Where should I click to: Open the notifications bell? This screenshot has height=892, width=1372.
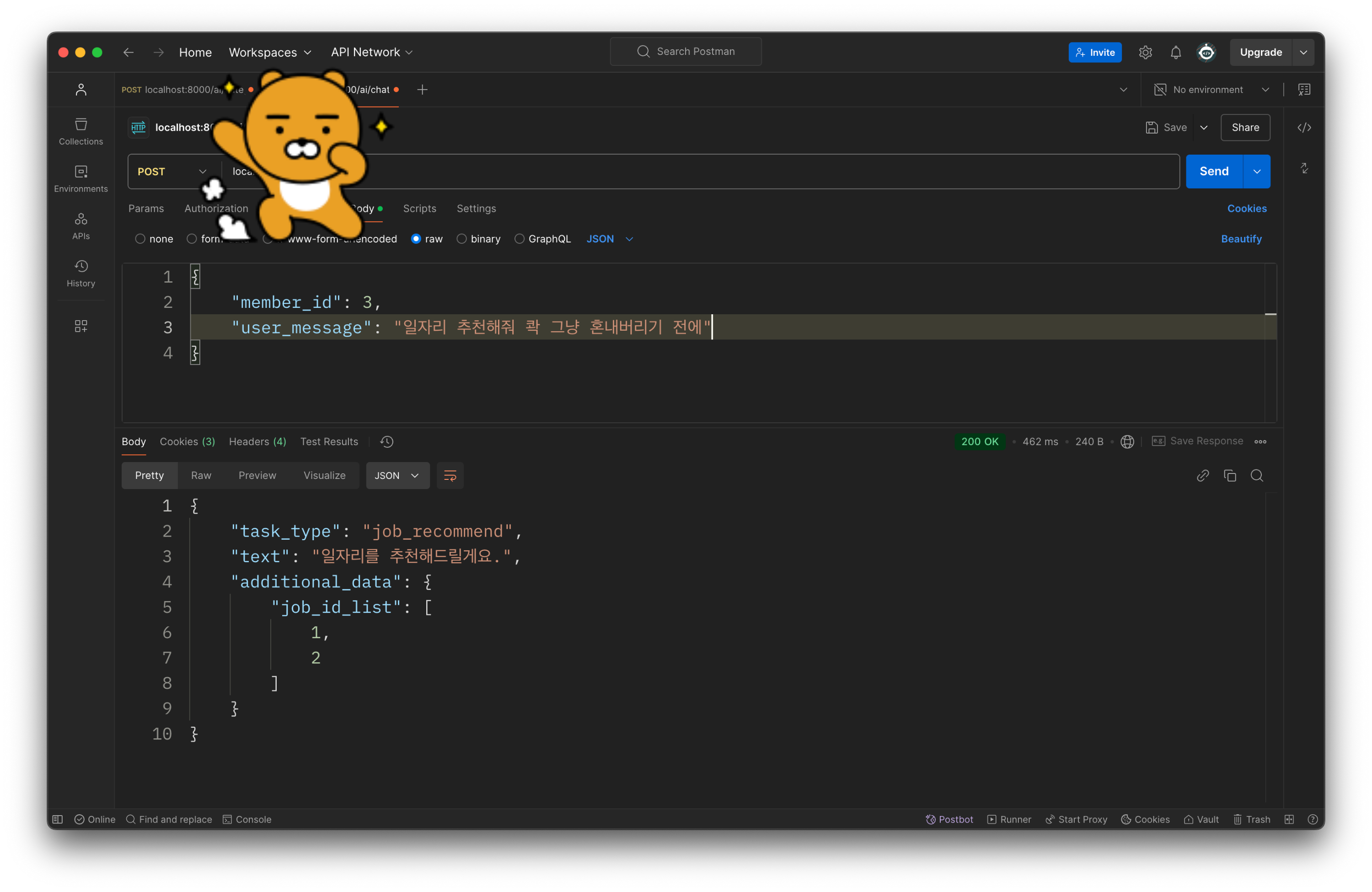click(x=1176, y=53)
